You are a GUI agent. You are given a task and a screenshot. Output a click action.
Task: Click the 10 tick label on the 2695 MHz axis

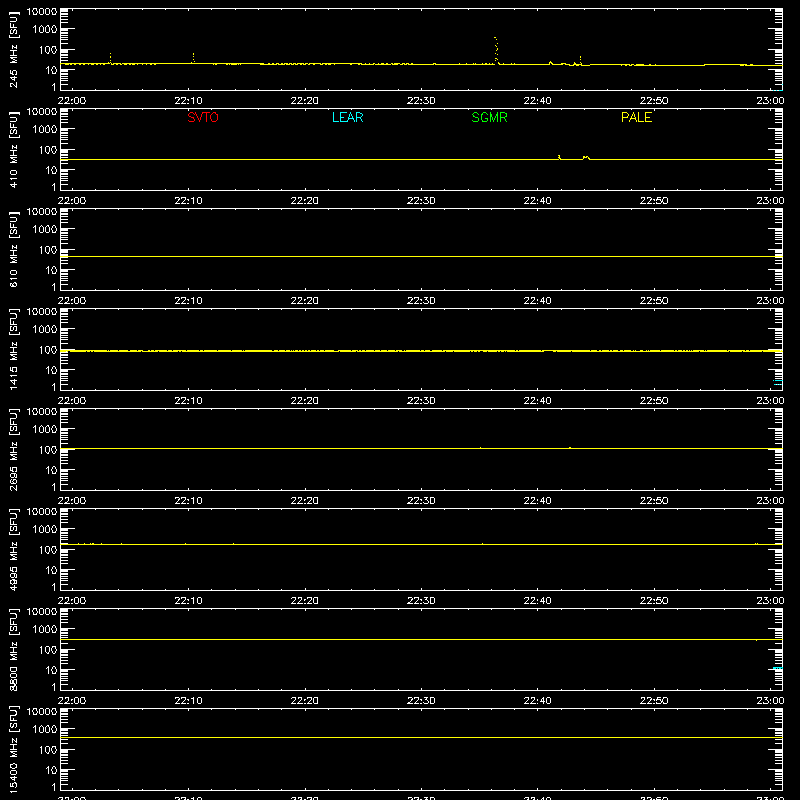pos(51,470)
